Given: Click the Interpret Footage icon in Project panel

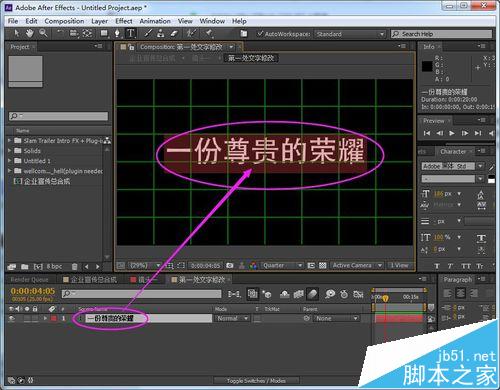Looking at the screenshot, I should [x=12, y=267].
